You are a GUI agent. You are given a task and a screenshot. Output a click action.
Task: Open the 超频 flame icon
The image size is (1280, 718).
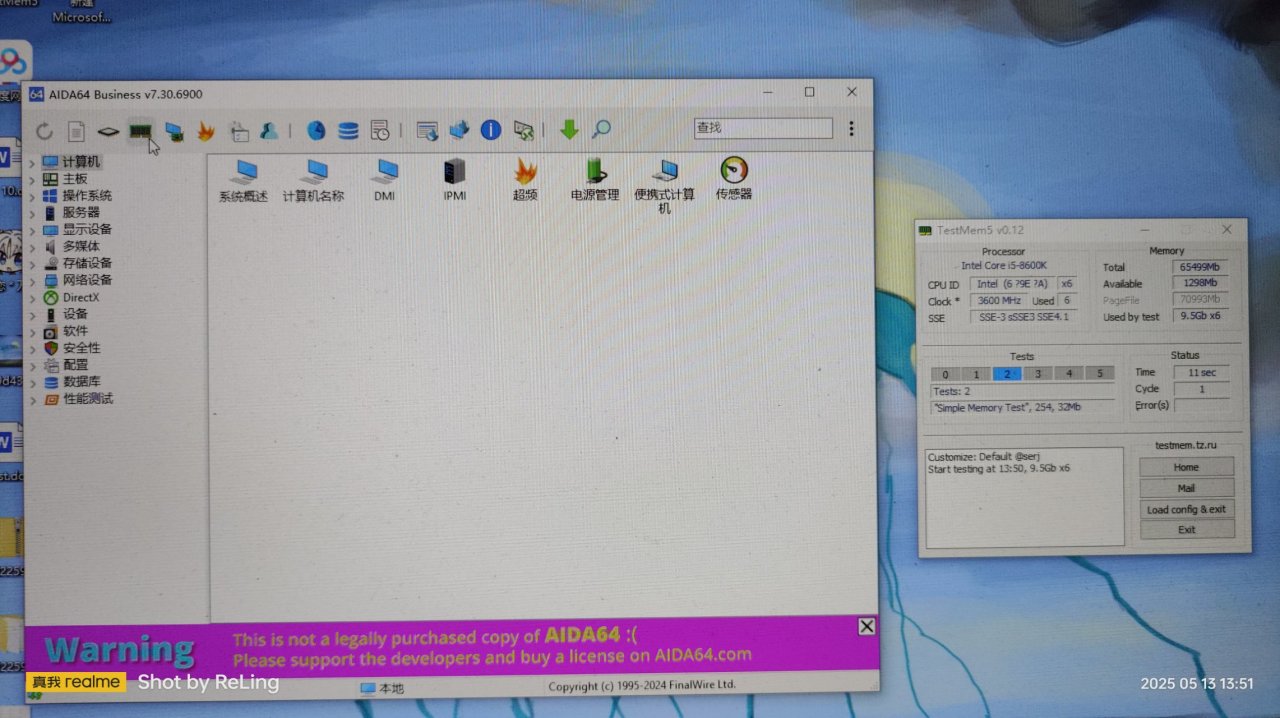pos(525,180)
